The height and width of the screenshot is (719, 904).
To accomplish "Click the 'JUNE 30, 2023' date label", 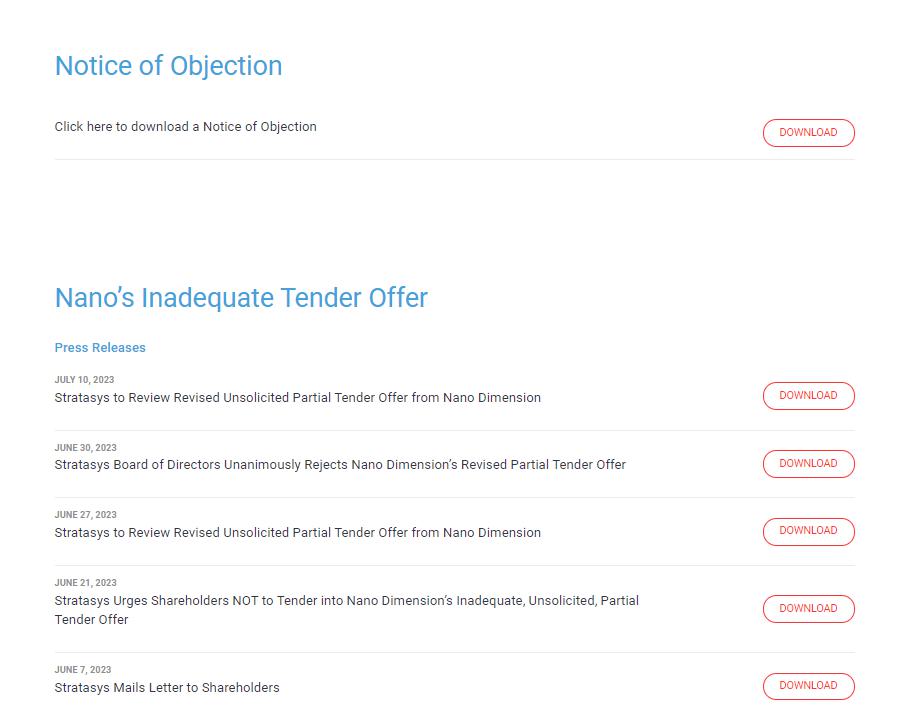I will (85, 448).
